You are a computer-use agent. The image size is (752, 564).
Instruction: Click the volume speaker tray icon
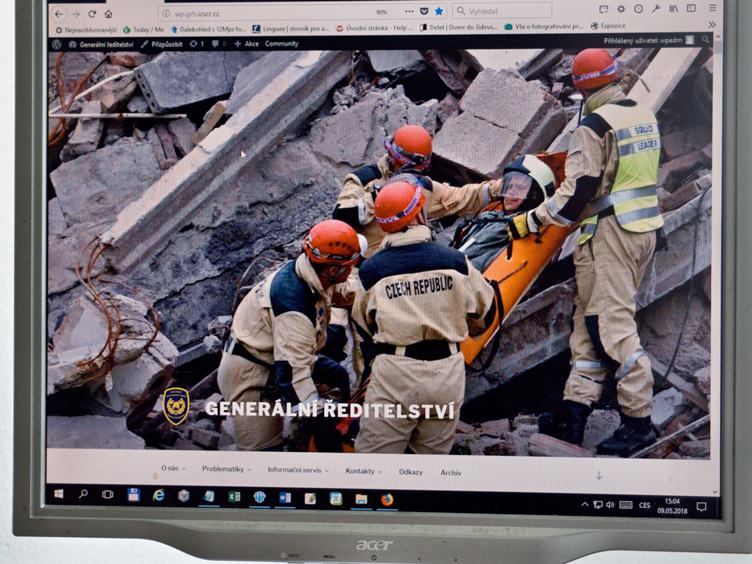click(x=610, y=505)
